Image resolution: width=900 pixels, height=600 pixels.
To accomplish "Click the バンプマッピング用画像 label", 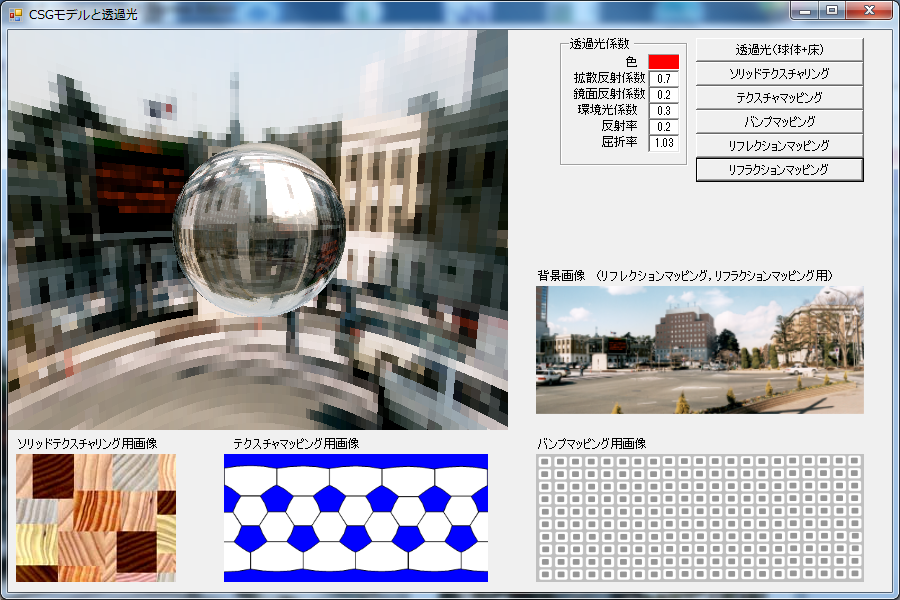I will tap(592, 444).
